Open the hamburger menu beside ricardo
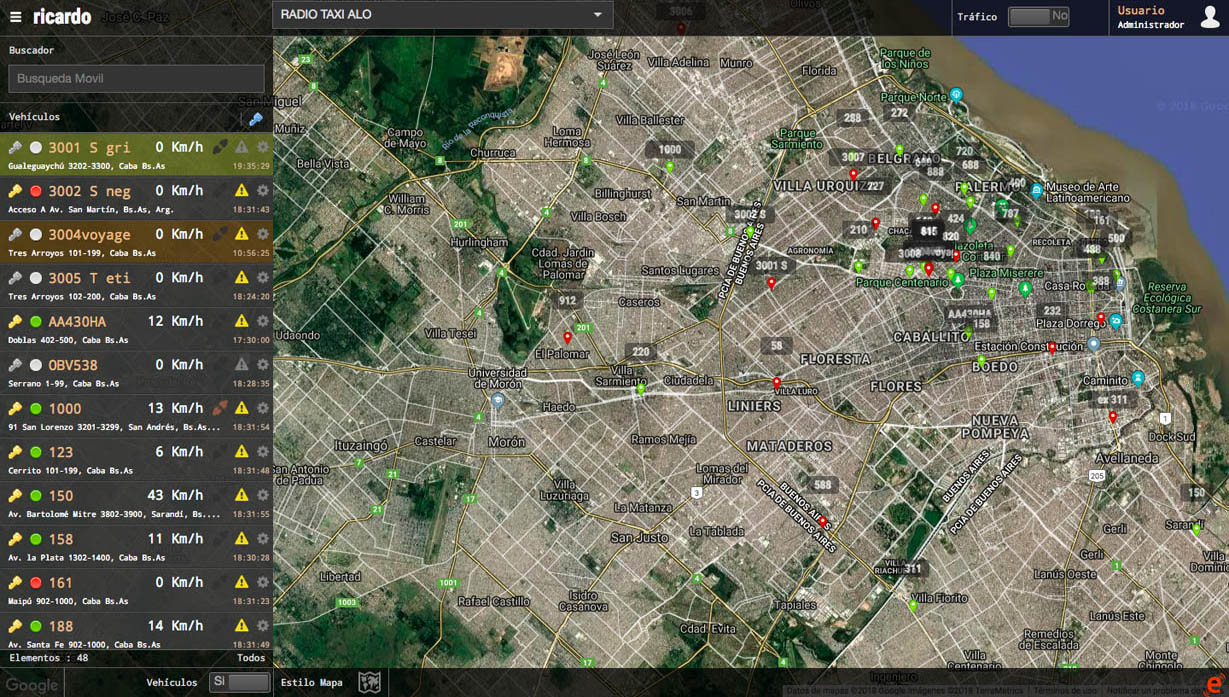Viewport: 1229px width, 697px height. pos(15,17)
